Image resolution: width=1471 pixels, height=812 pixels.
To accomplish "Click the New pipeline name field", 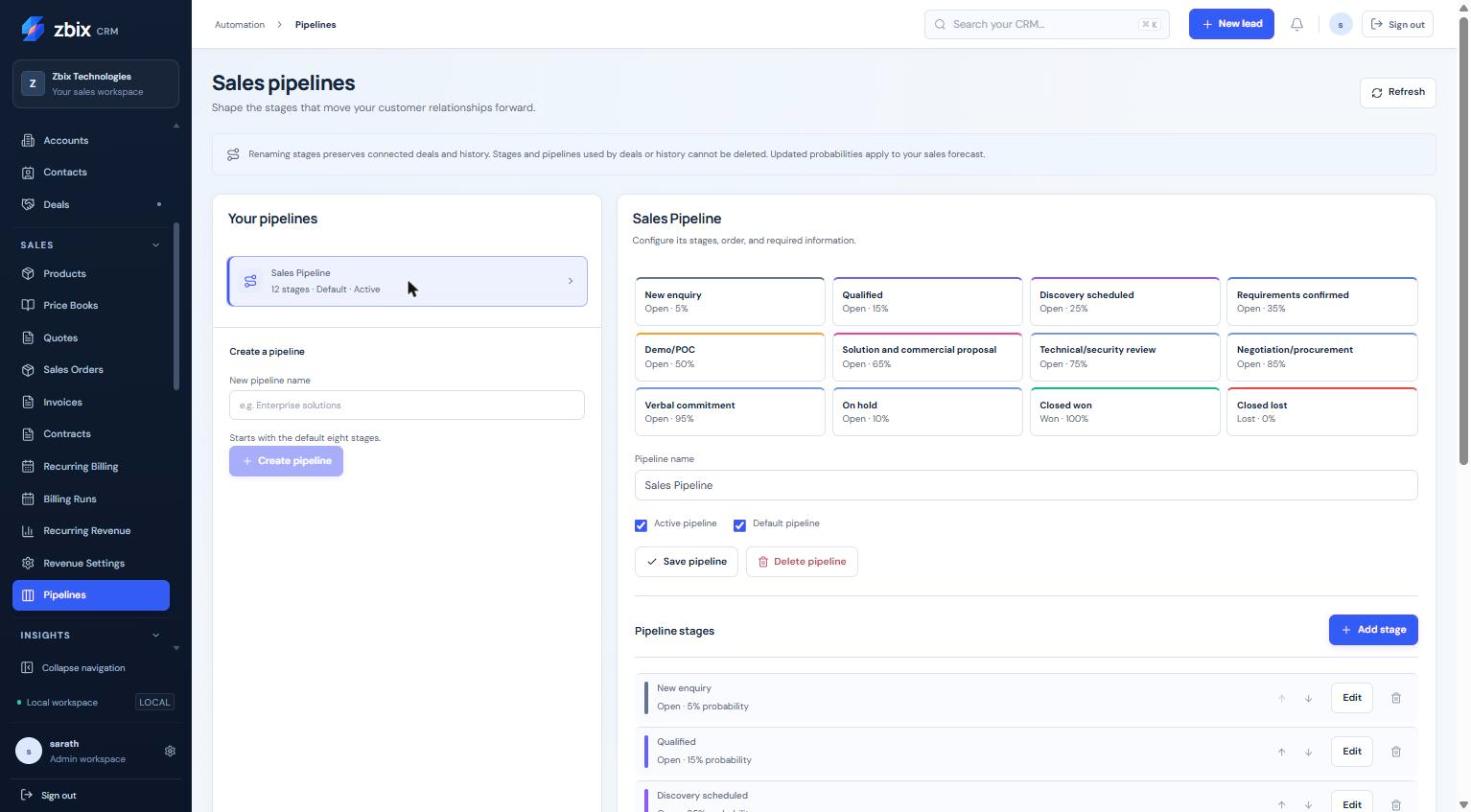I will pyautogui.click(x=407, y=405).
